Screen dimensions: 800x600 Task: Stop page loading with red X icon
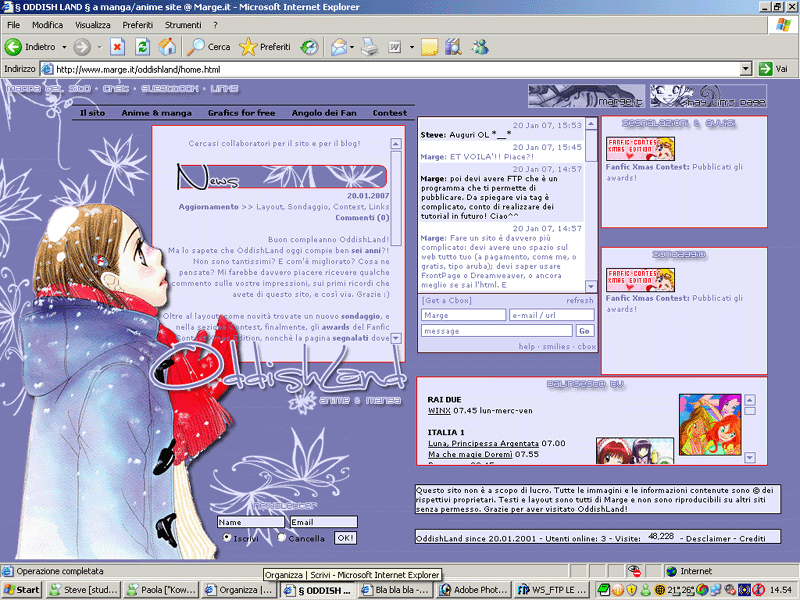[117, 47]
